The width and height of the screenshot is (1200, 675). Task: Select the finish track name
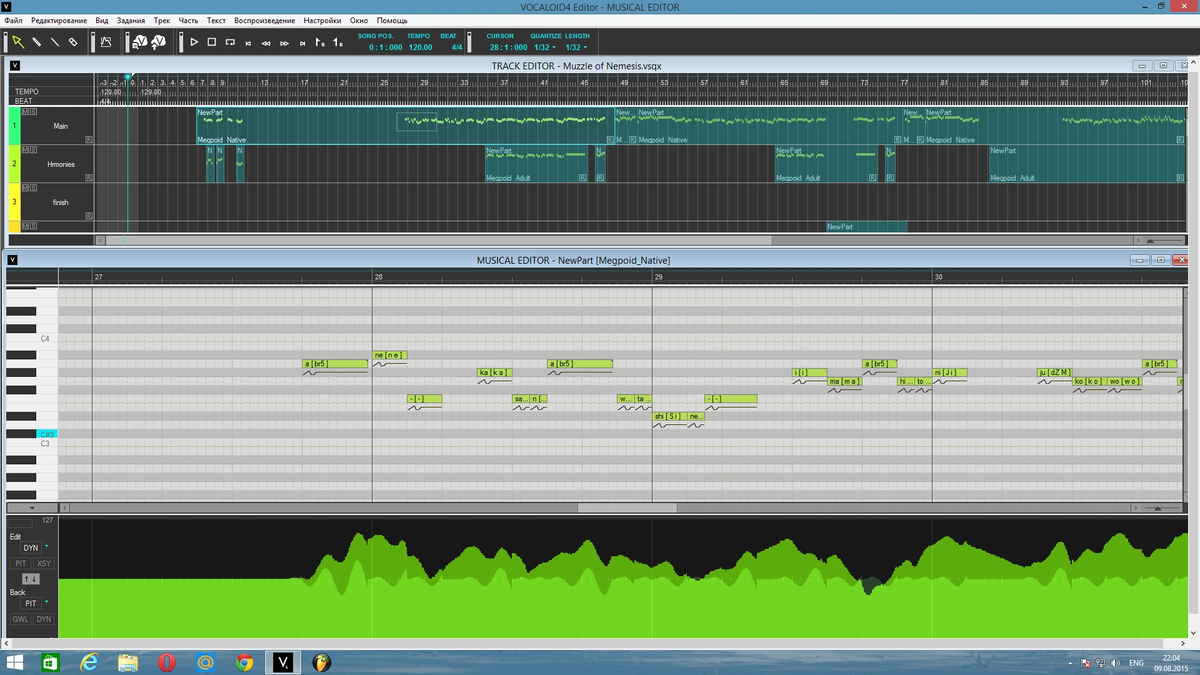point(61,202)
